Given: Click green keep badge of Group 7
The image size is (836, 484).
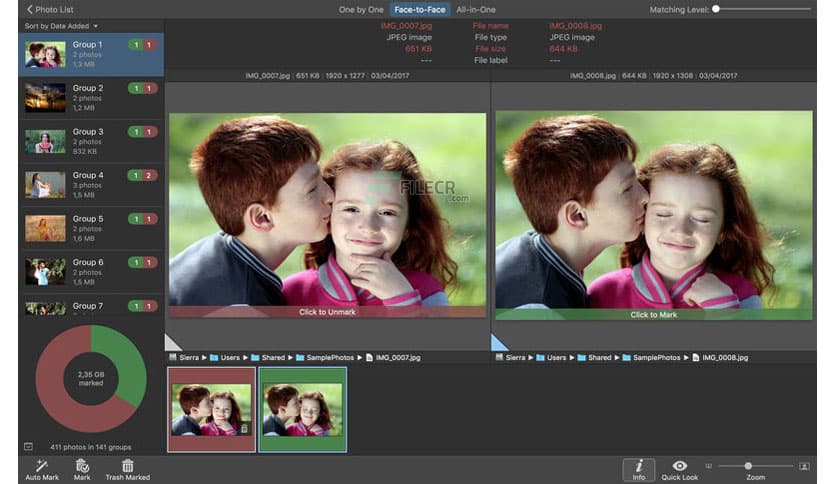Looking at the screenshot, I should click(x=136, y=306).
